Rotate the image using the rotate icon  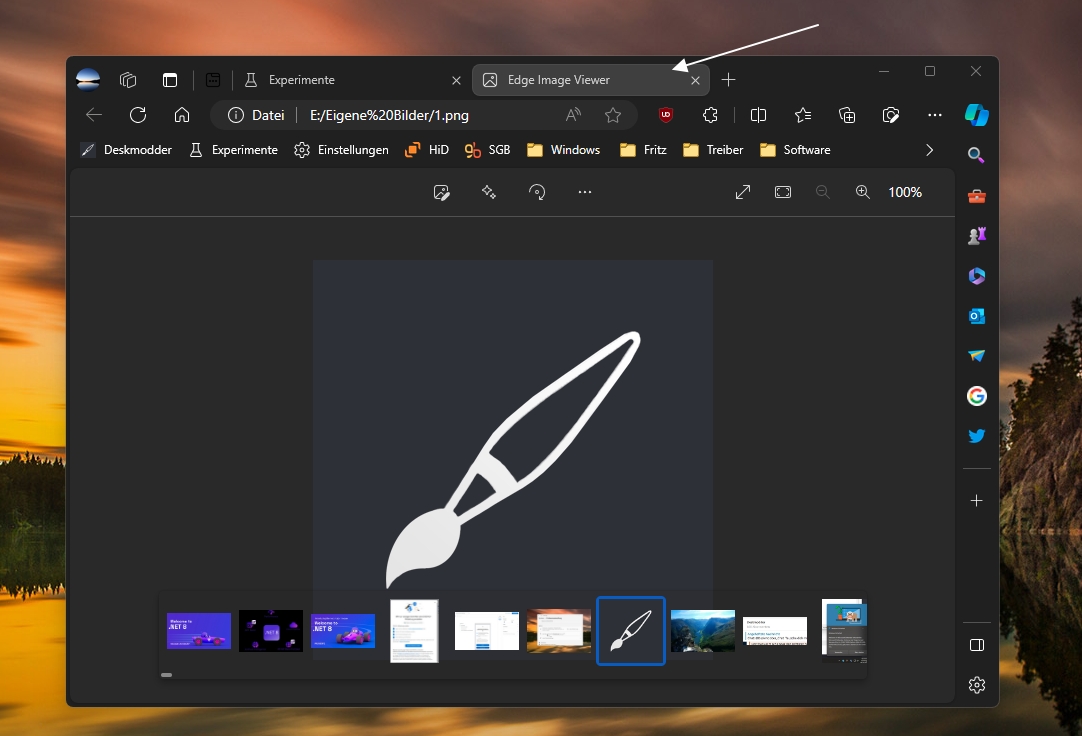(x=537, y=192)
